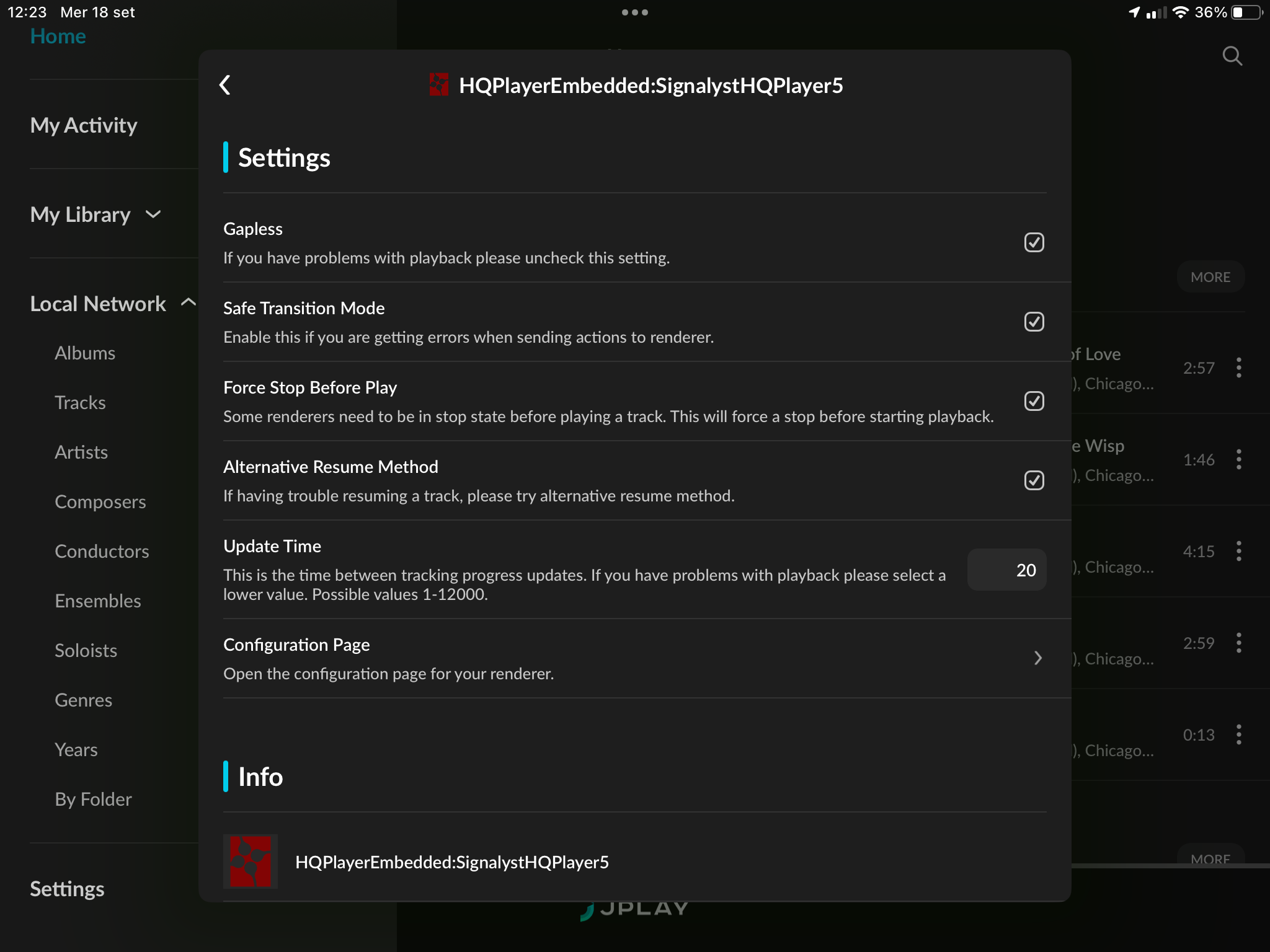
Task: Edit the Update Time value field
Action: [1006, 570]
